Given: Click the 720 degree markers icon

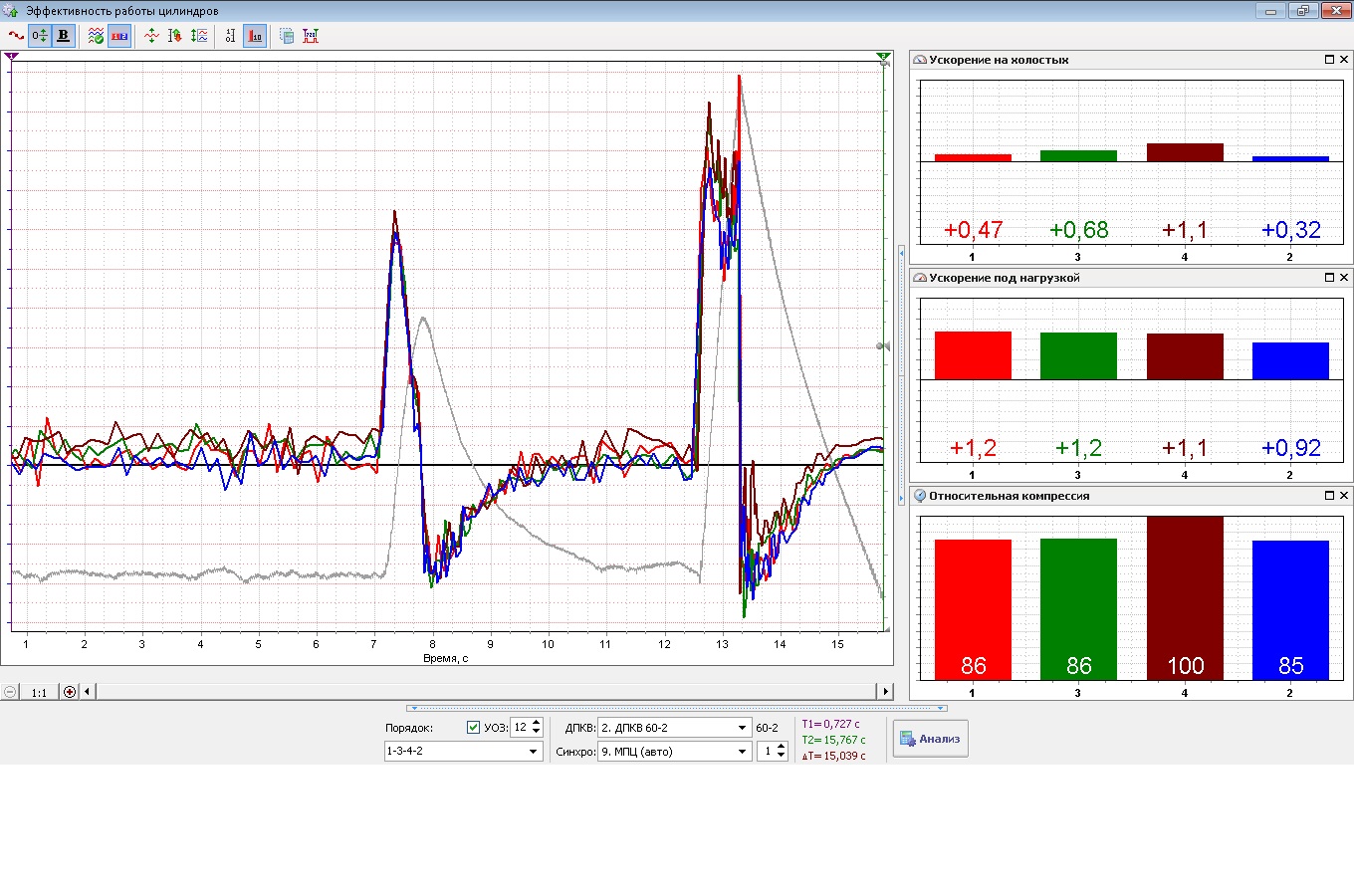Looking at the screenshot, I should (x=311, y=36).
